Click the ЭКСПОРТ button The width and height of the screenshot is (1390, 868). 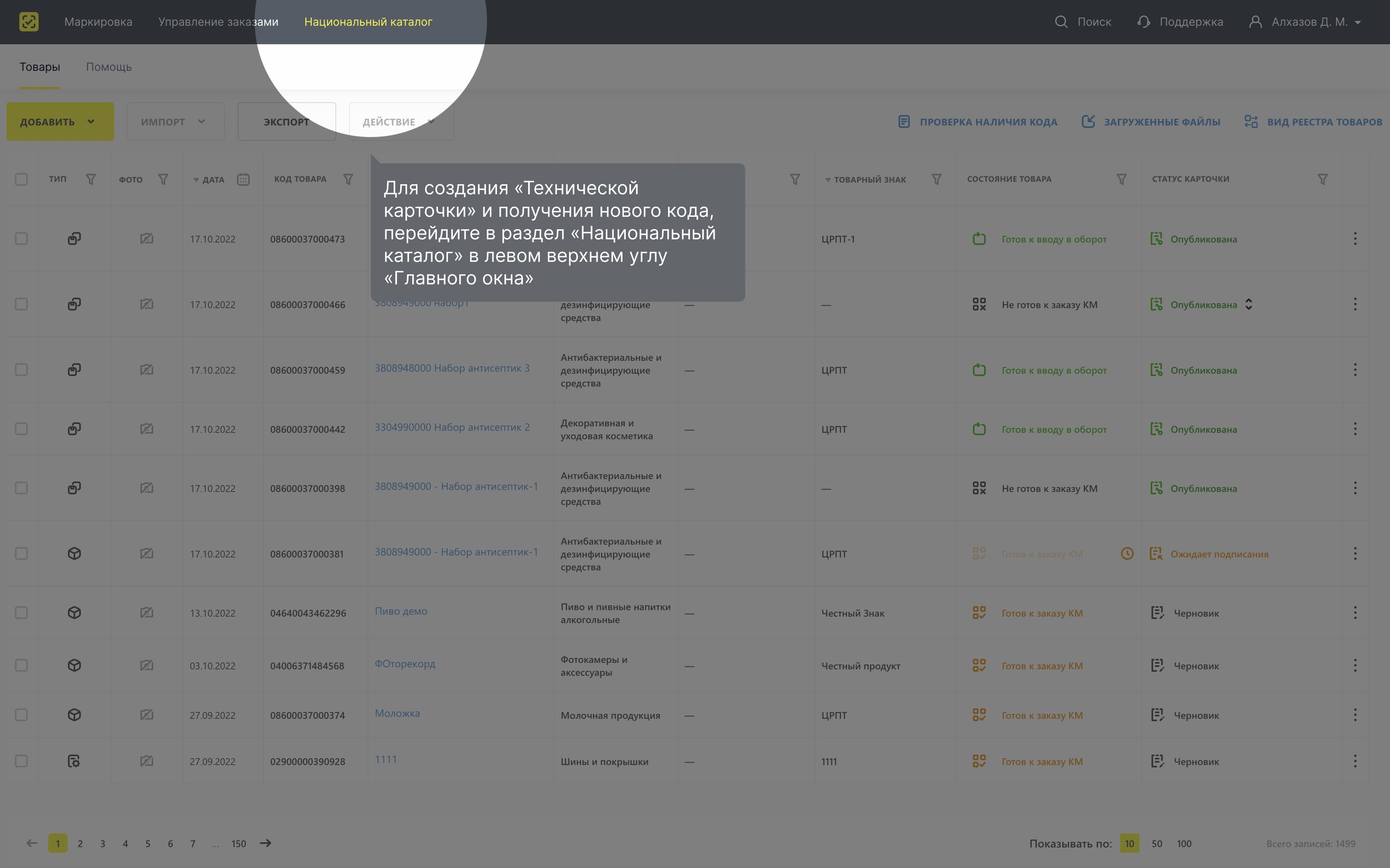tap(286, 122)
